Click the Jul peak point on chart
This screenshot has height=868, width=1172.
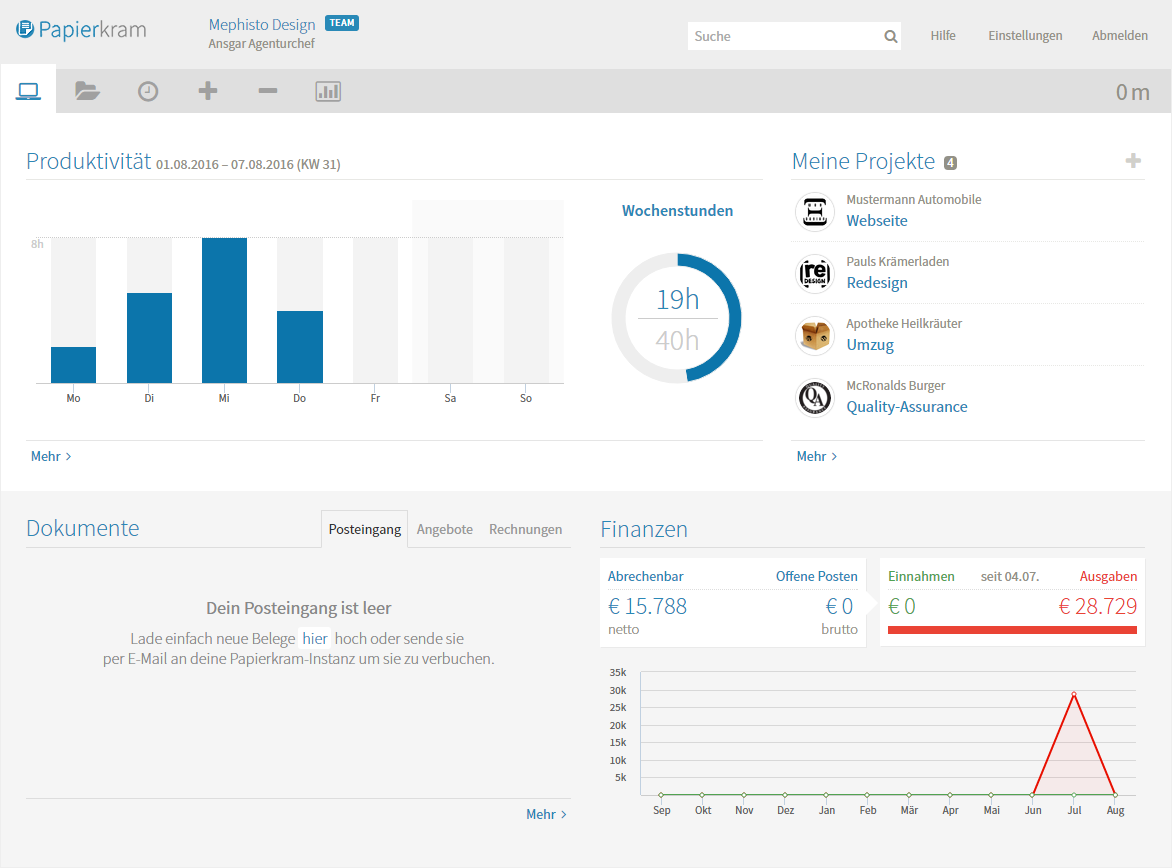tap(1074, 695)
